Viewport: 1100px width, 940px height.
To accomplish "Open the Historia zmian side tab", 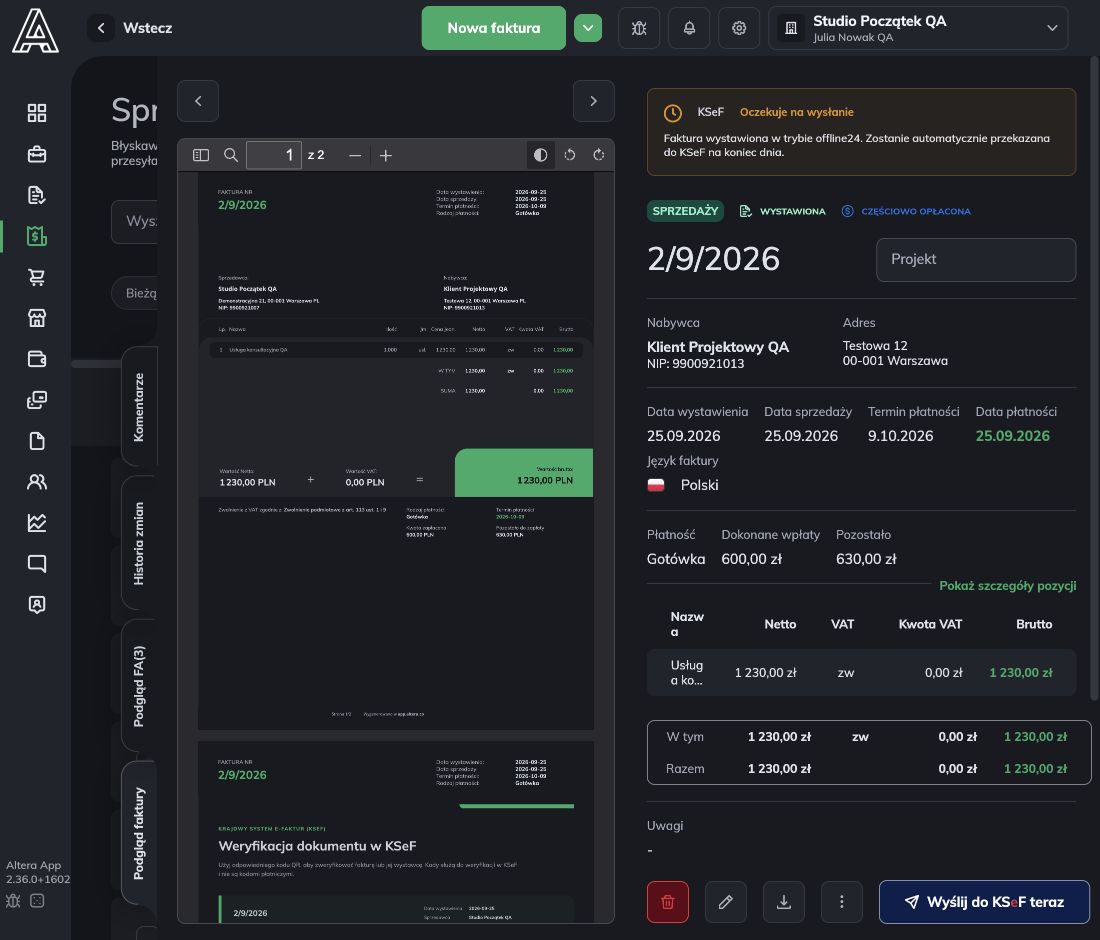I will point(139,544).
